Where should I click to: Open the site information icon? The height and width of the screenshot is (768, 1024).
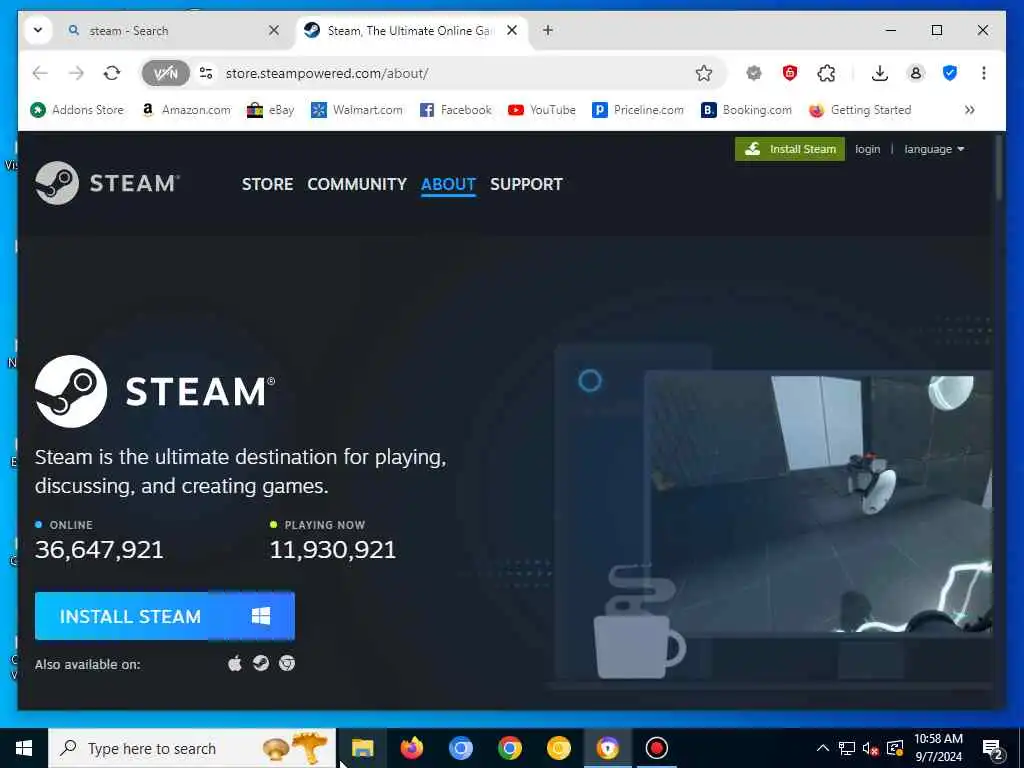[206, 73]
